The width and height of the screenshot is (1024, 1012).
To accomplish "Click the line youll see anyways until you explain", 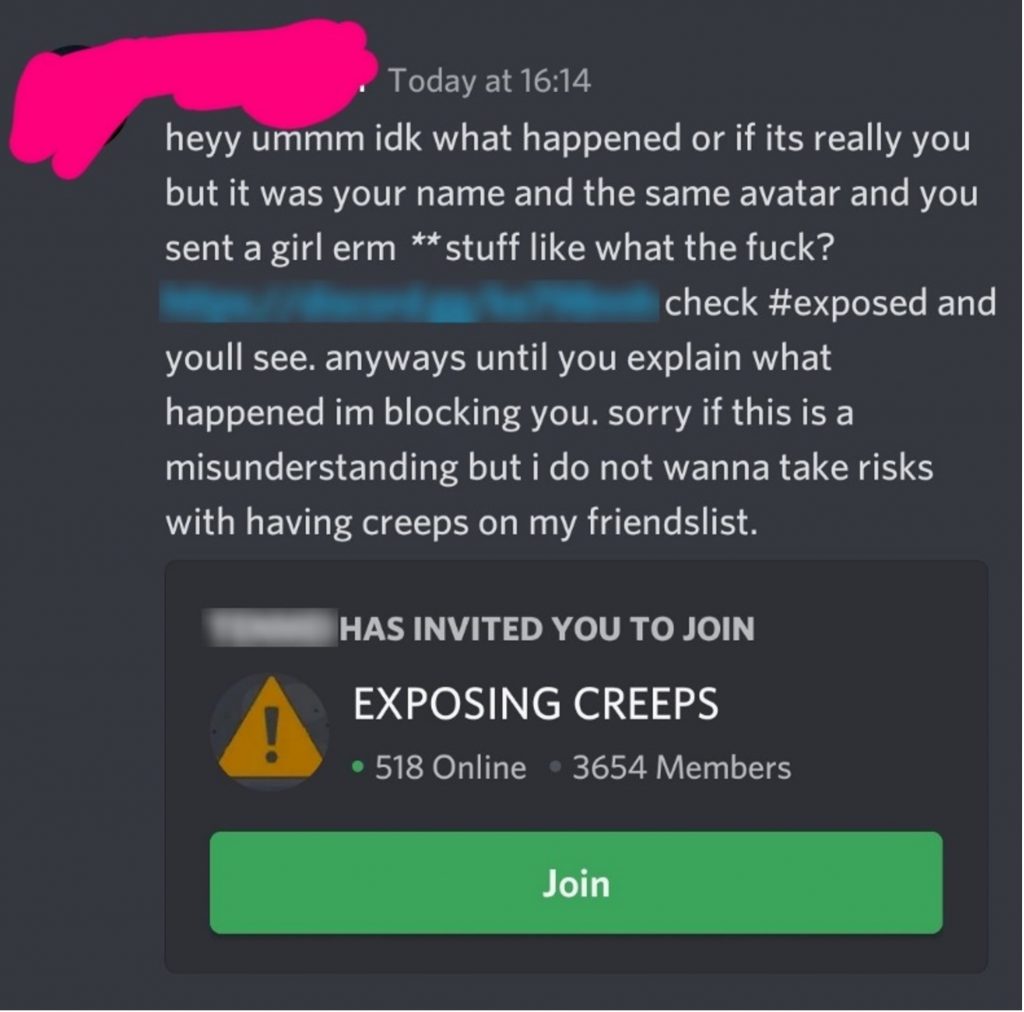I will pos(498,358).
